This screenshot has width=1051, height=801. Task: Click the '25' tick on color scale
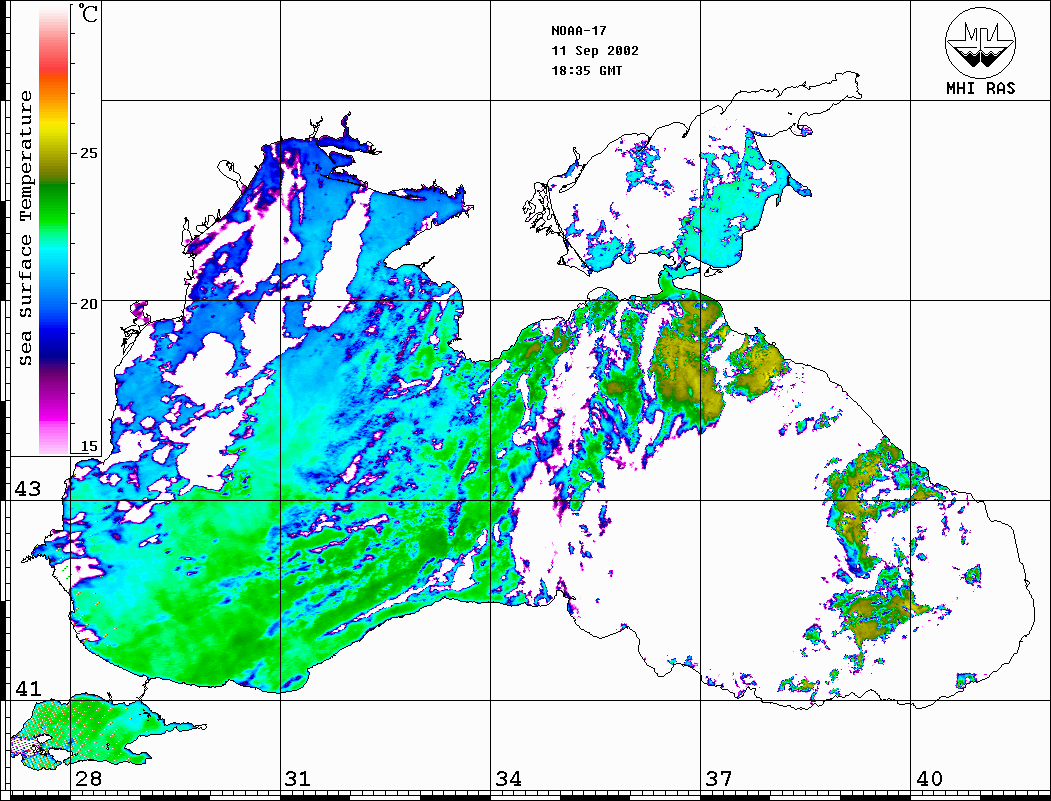point(88,153)
